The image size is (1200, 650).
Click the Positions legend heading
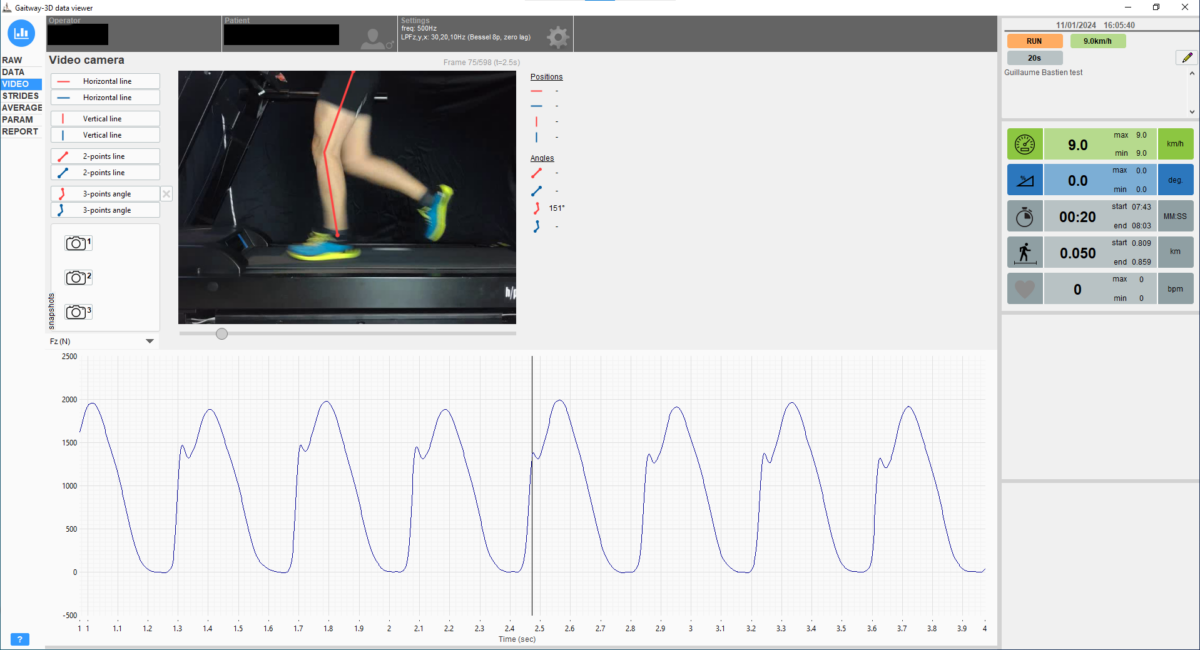(x=547, y=77)
